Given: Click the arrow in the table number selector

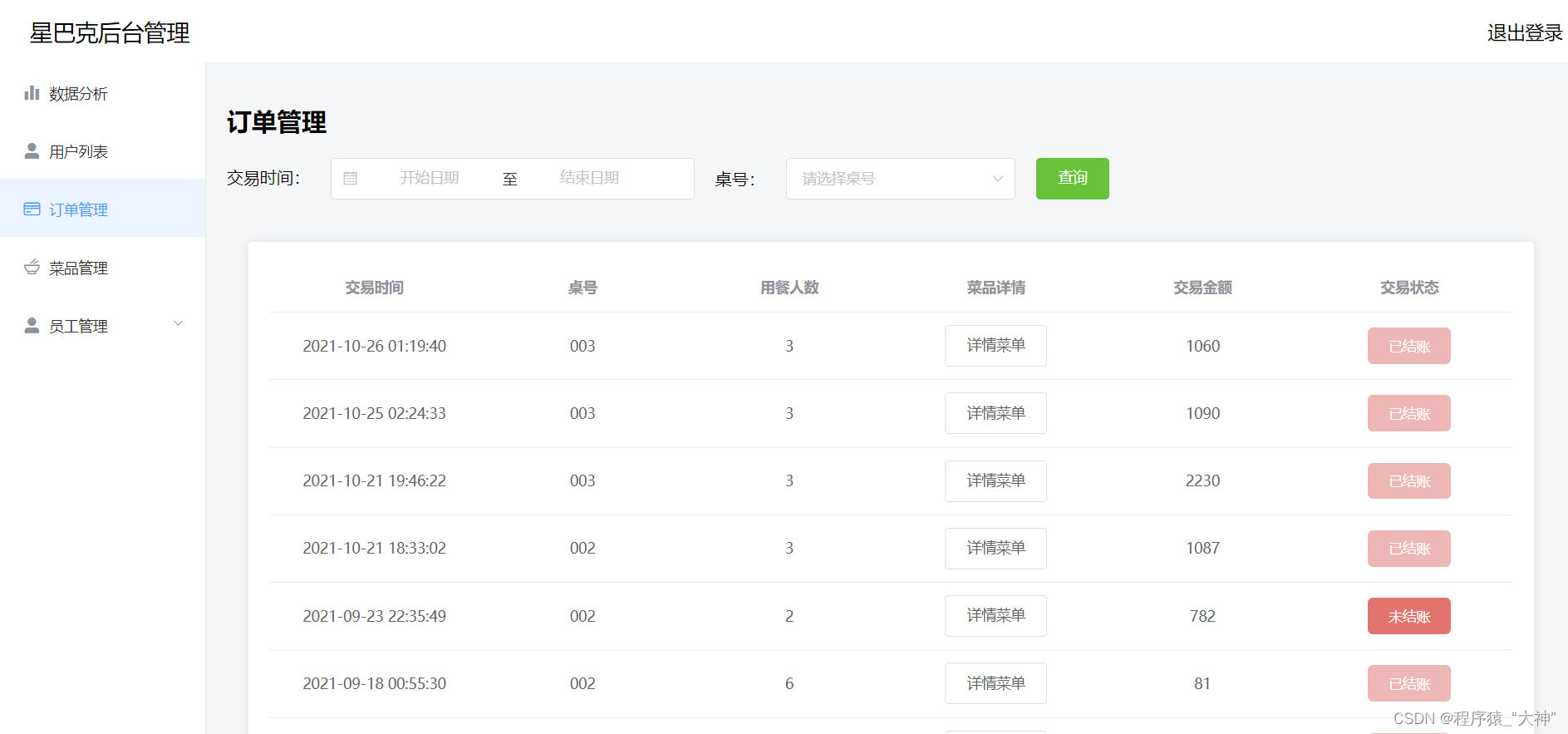Looking at the screenshot, I should 998,179.
